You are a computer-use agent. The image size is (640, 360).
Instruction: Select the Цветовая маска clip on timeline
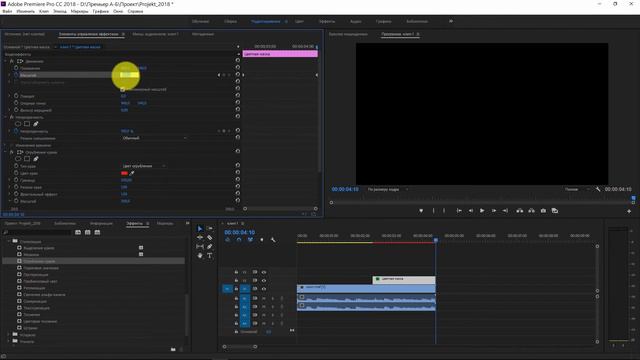pyautogui.click(x=404, y=280)
